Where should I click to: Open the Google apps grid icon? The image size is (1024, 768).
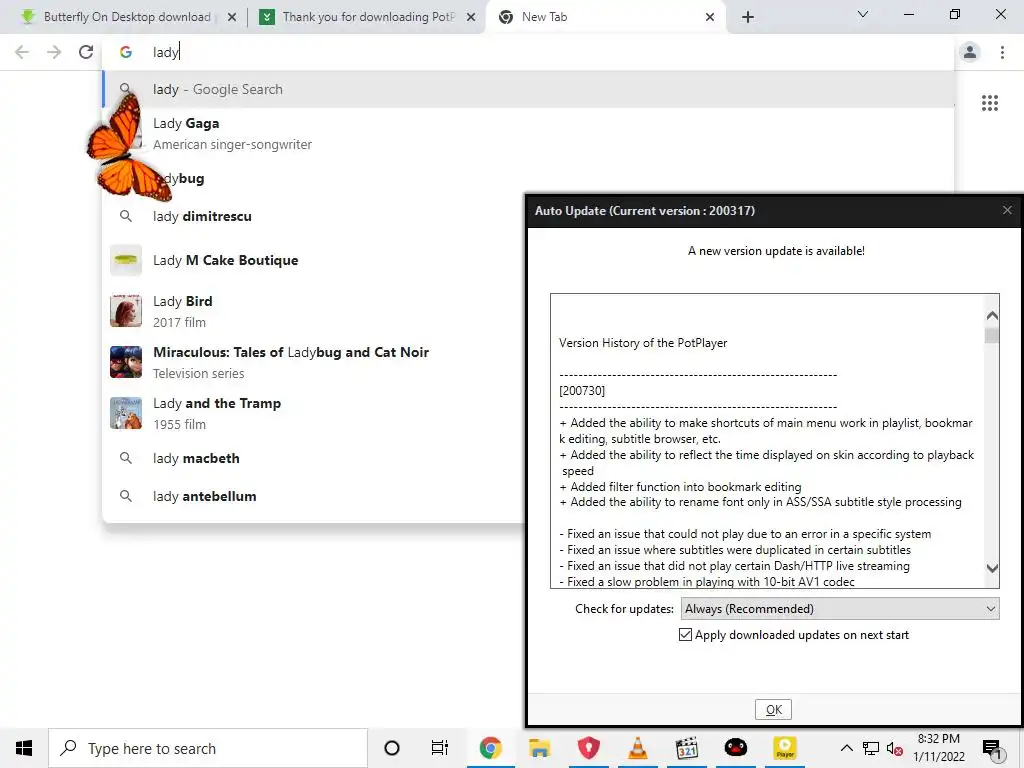pos(989,103)
